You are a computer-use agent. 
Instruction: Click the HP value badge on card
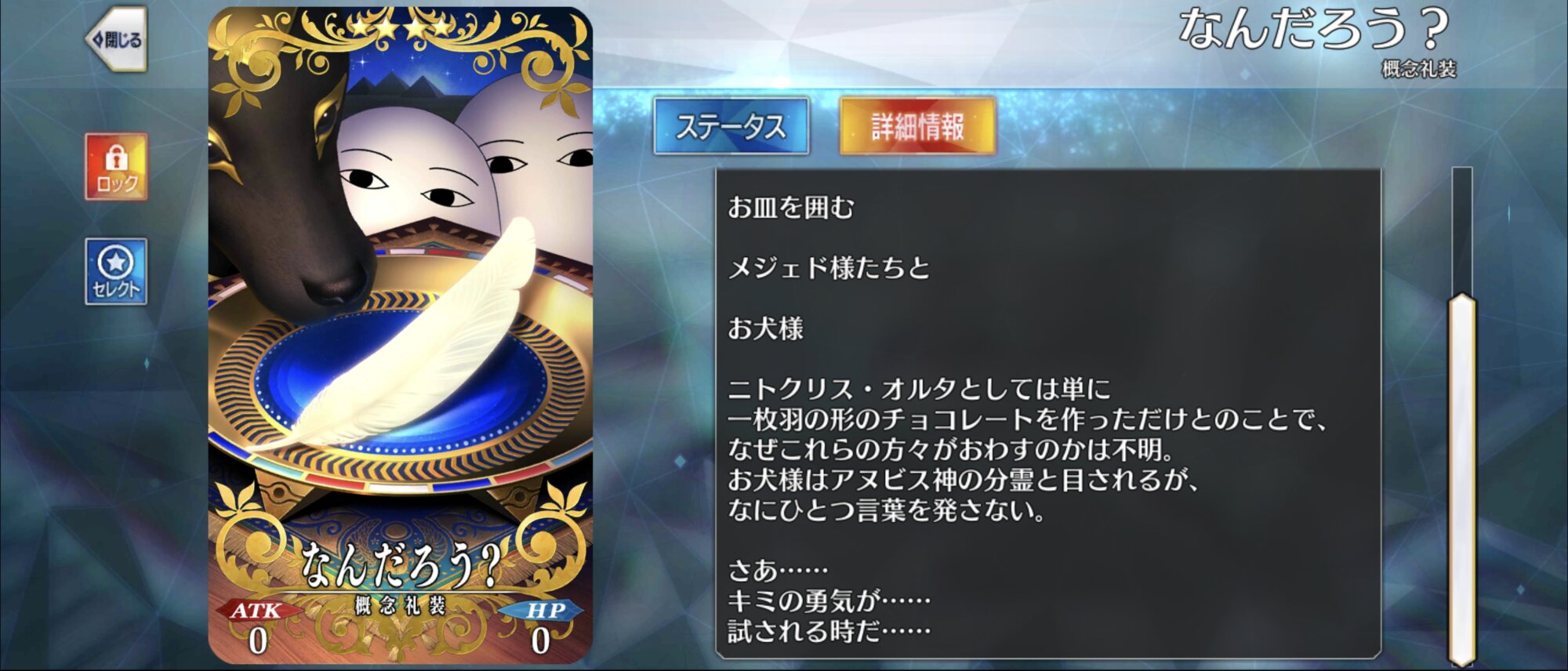[x=542, y=628]
